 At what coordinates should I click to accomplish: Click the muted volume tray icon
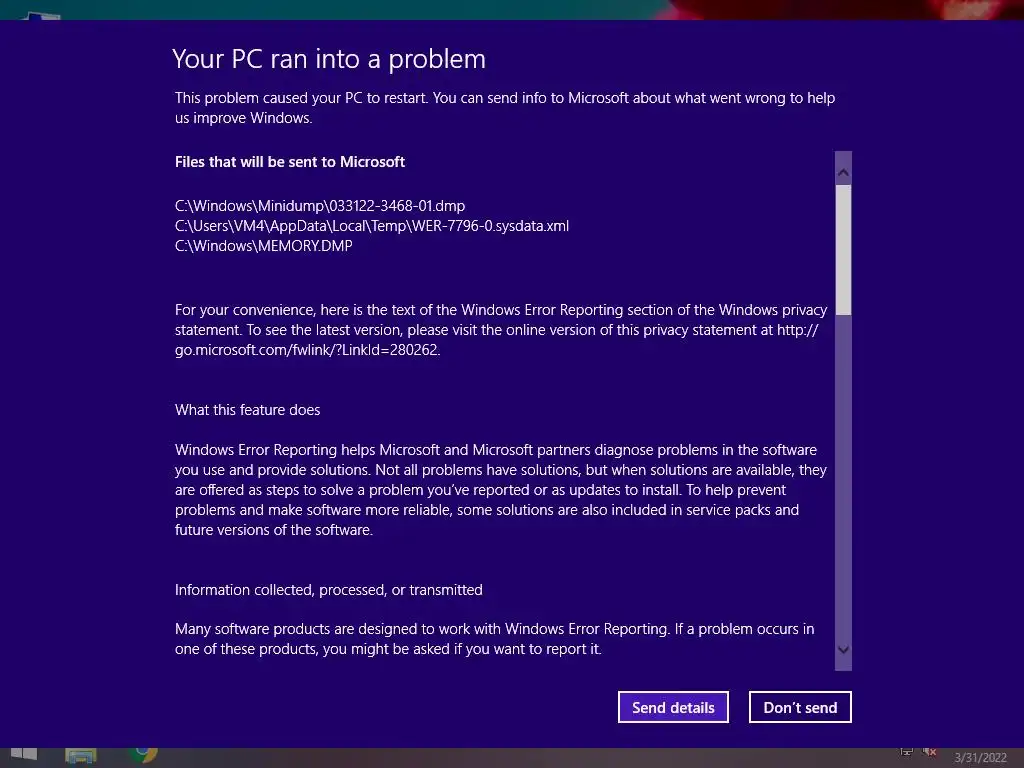(x=930, y=752)
